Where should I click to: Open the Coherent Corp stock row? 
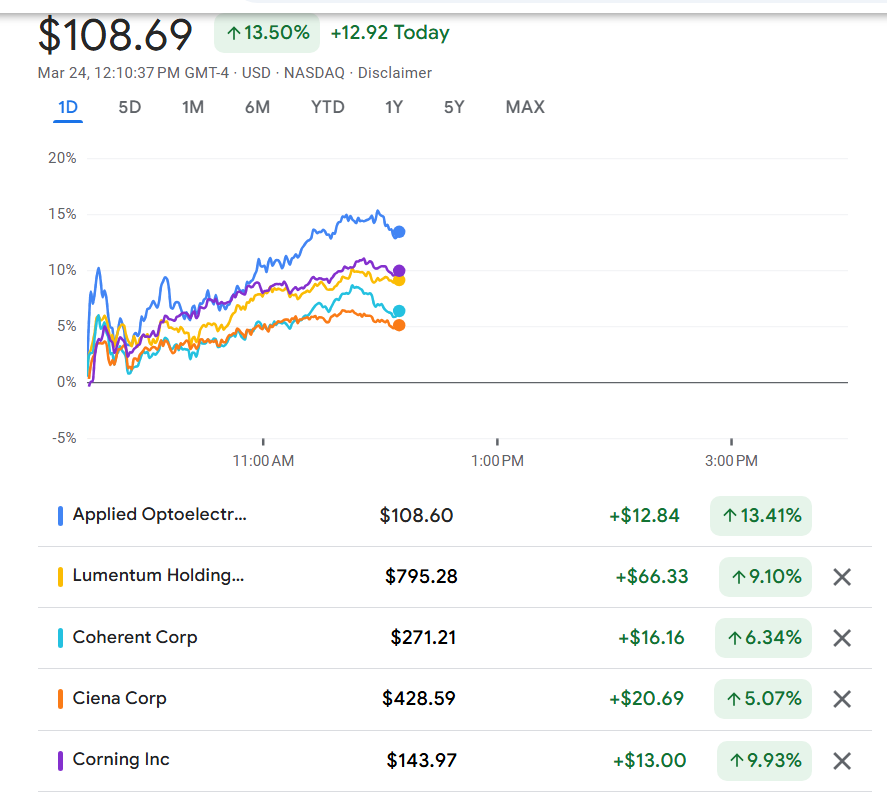click(x=455, y=638)
